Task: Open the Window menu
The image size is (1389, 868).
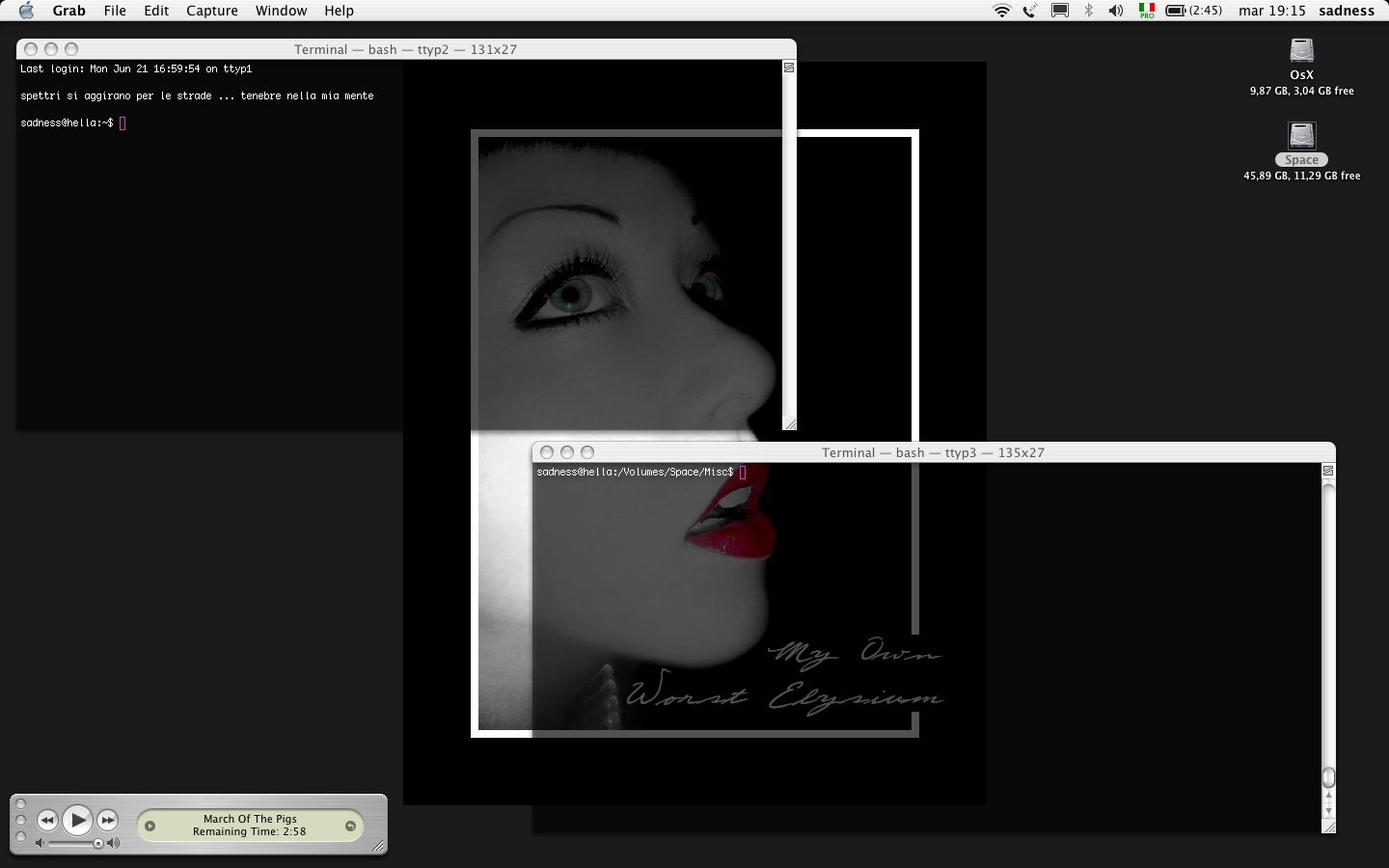Action: (x=281, y=11)
